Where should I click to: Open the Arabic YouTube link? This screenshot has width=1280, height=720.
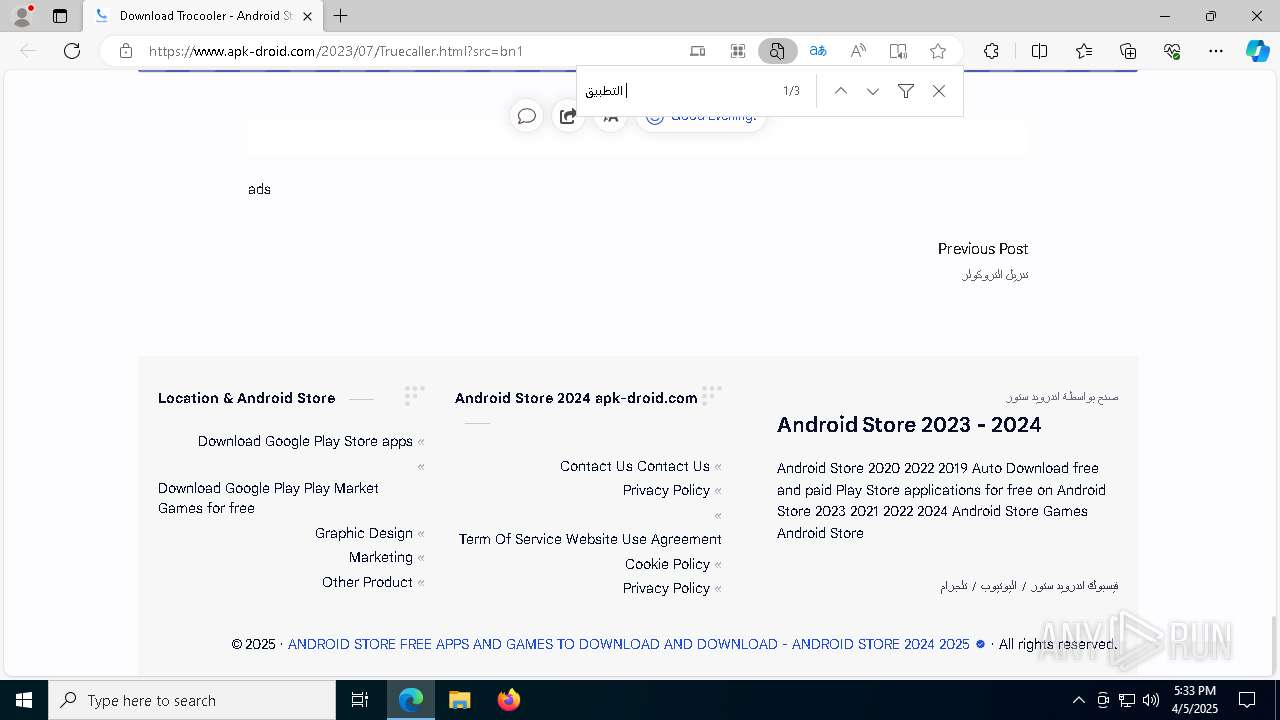[x=998, y=586]
